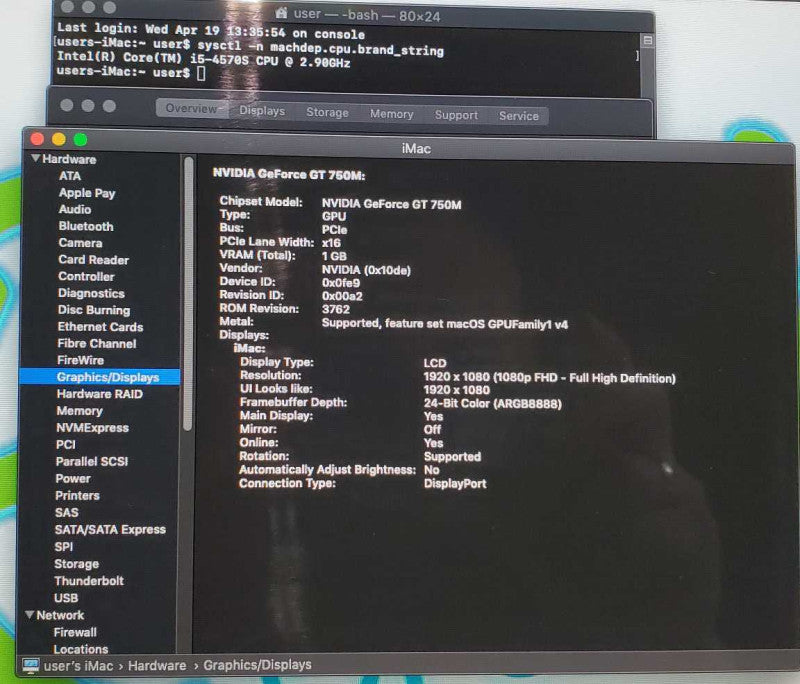Select Storage in the Hardware sidebar

coord(77,564)
